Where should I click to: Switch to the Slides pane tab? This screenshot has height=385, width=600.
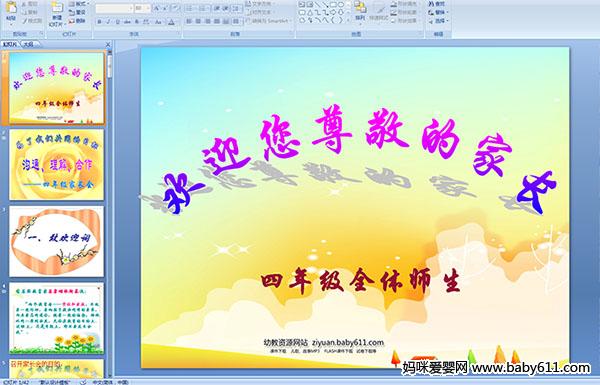click(x=10, y=44)
